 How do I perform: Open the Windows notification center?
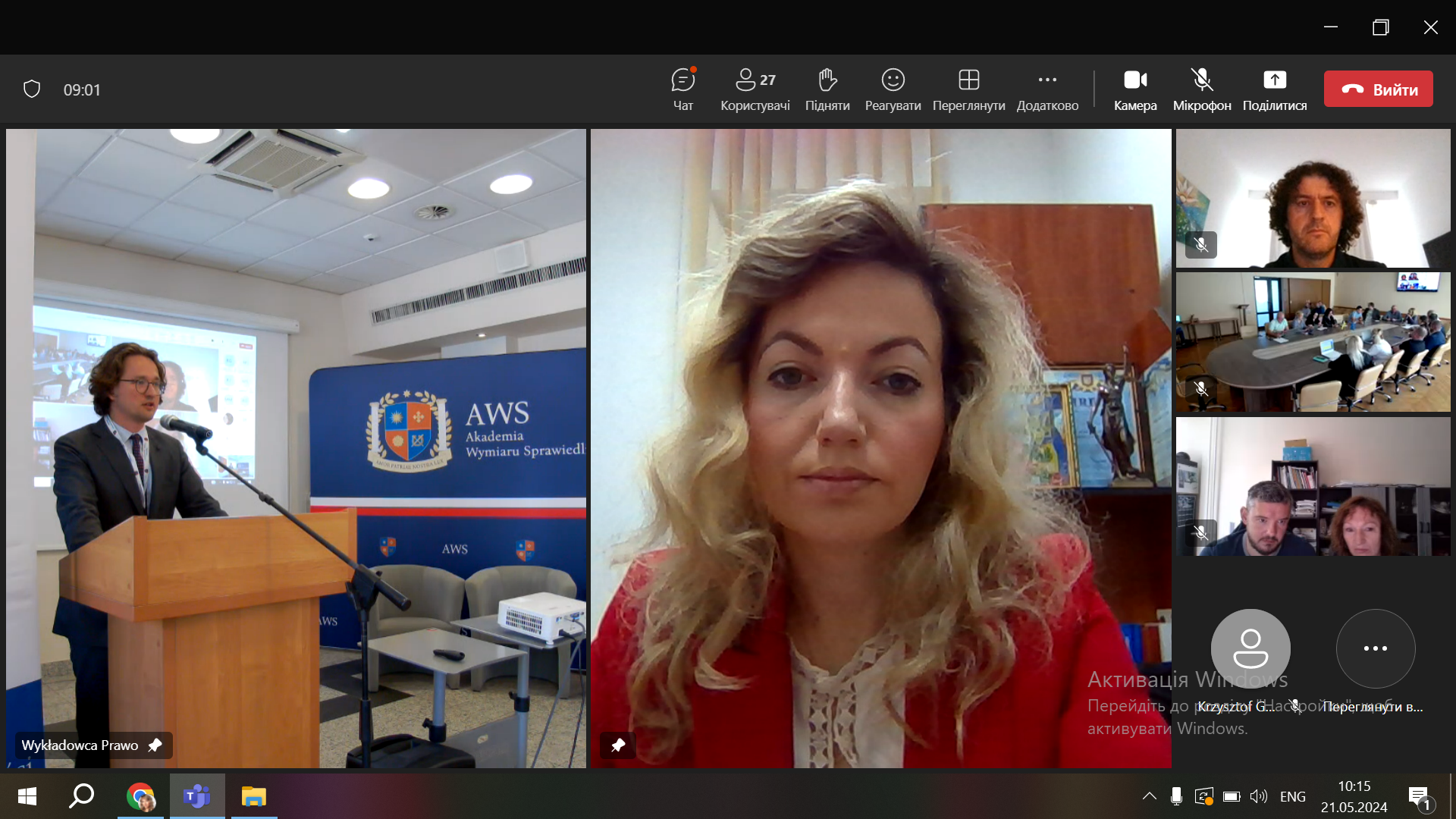click(x=1420, y=797)
